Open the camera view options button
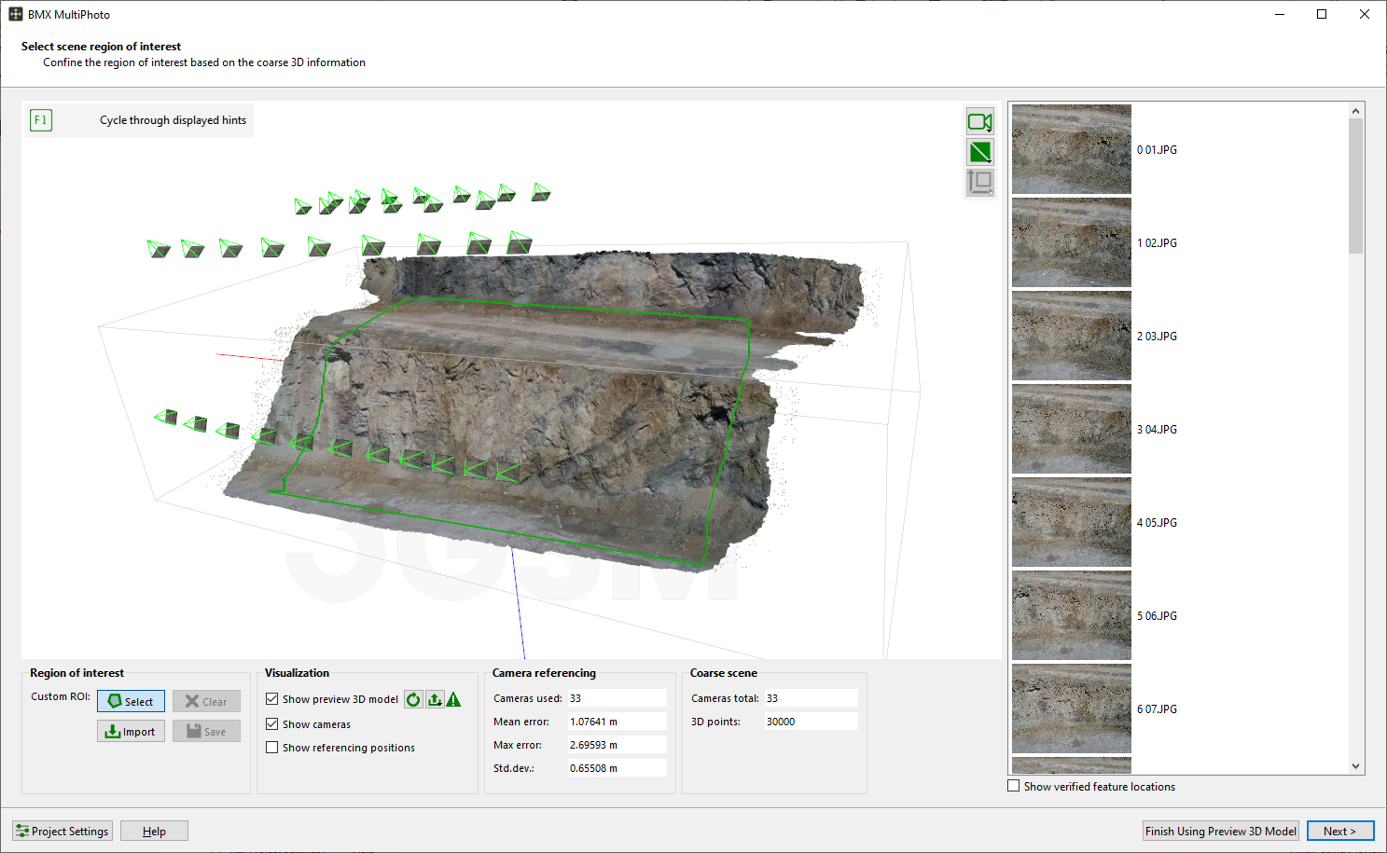Image resolution: width=1387 pixels, height=853 pixels. point(980,122)
